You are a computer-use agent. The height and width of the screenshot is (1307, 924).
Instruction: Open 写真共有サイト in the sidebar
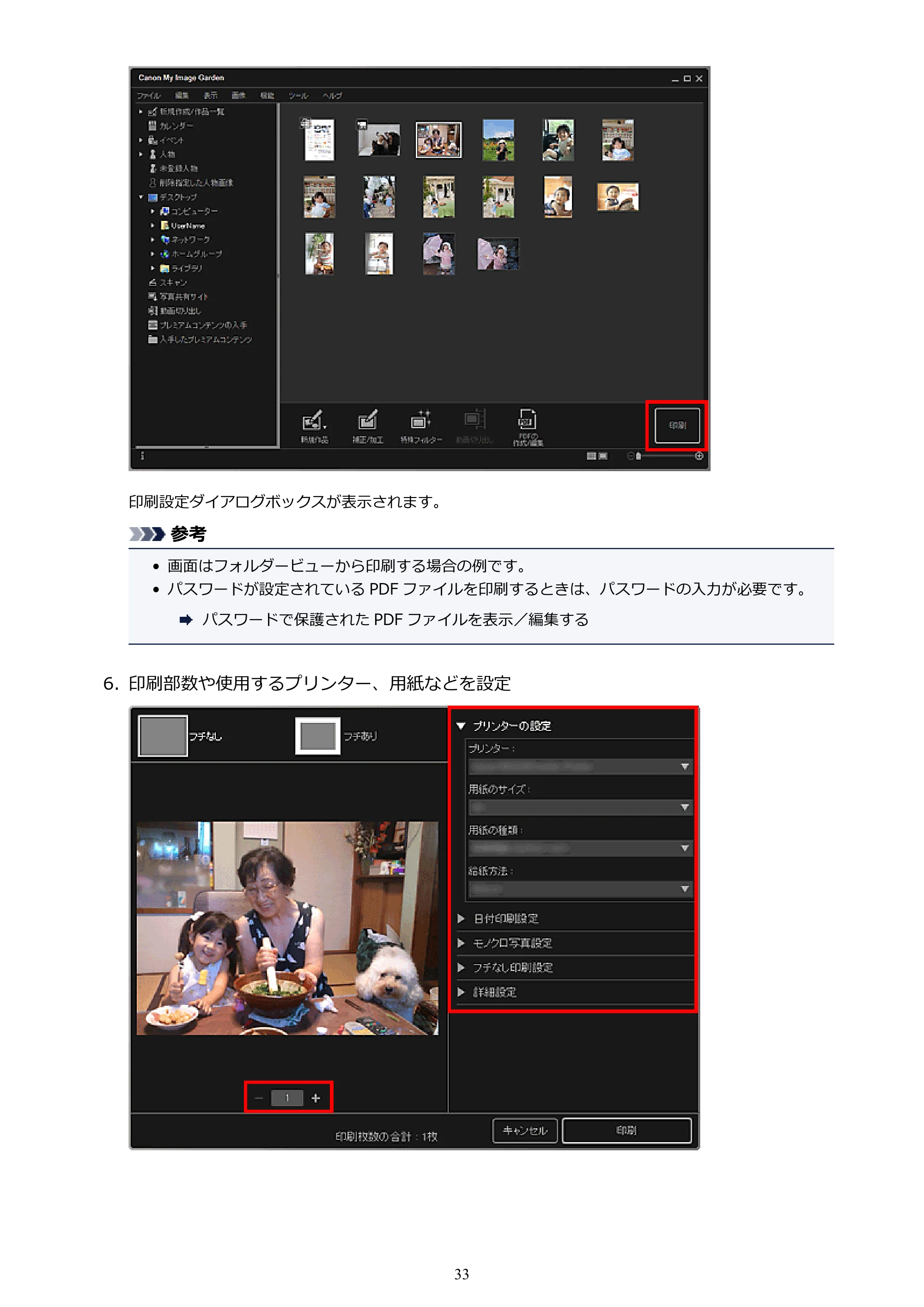click(178, 297)
